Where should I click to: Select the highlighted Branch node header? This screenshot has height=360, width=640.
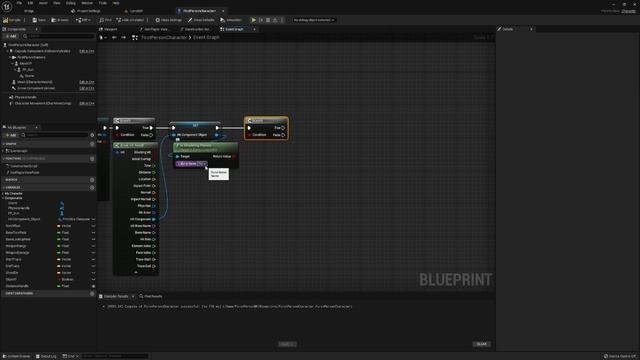(266, 120)
